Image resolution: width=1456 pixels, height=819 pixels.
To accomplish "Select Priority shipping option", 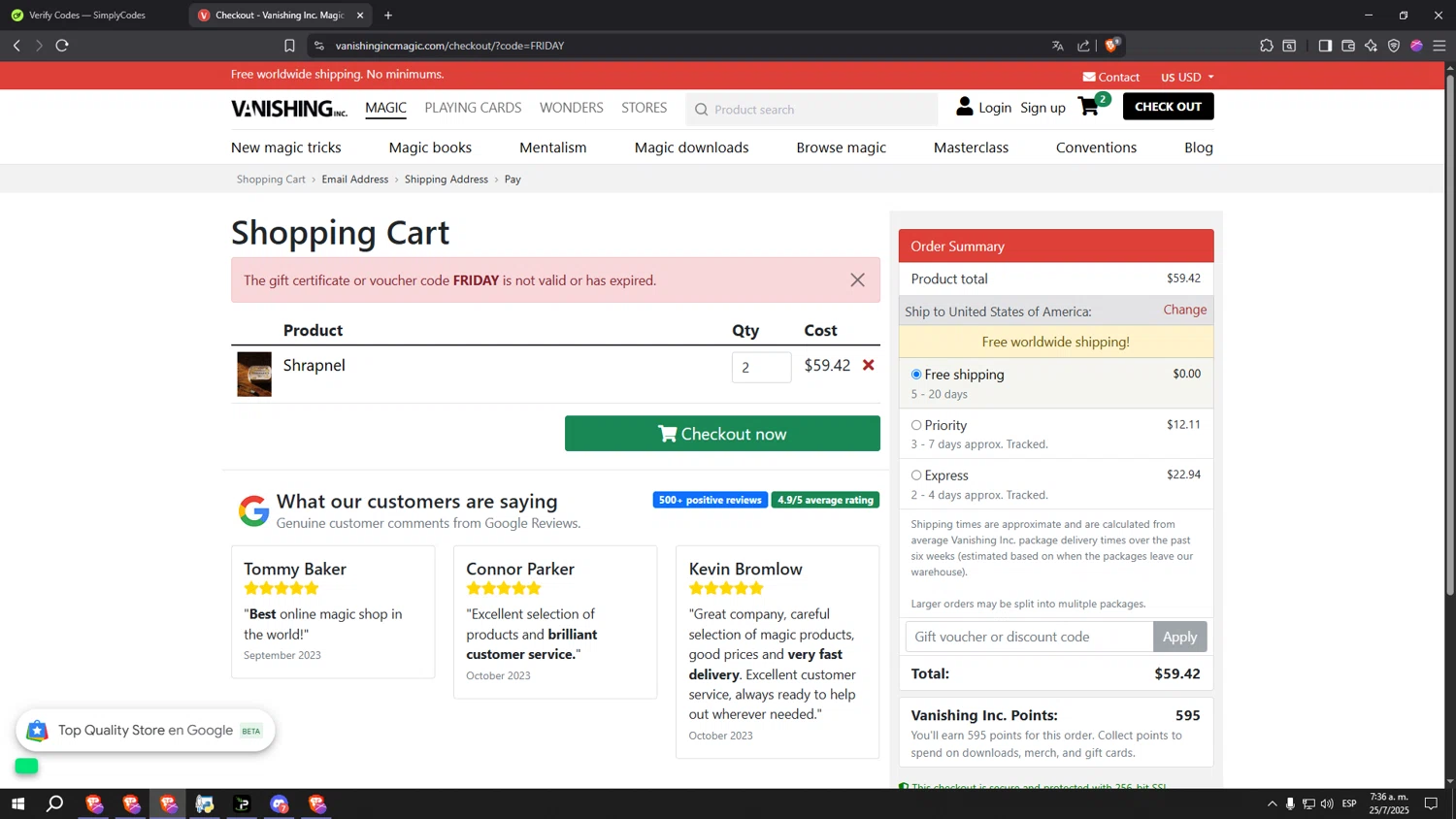I will pyautogui.click(x=916, y=425).
